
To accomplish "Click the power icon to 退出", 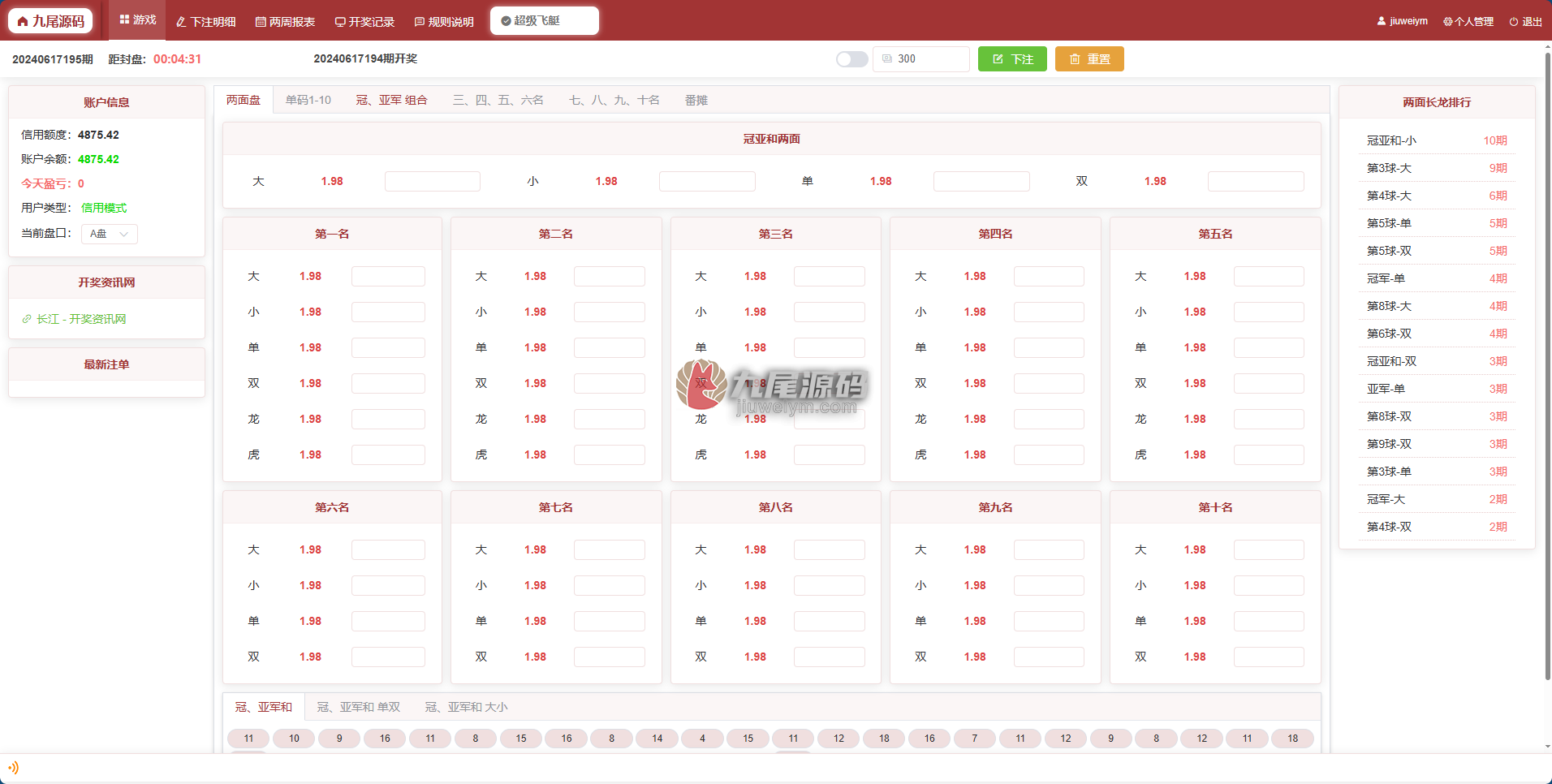I will click(1514, 22).
